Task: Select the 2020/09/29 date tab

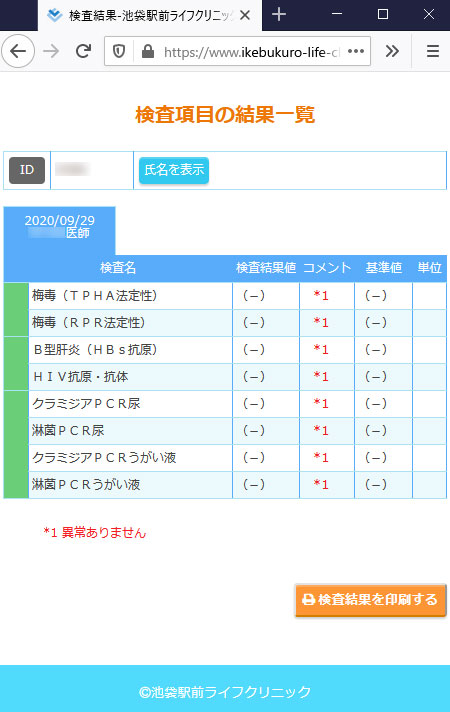Action: click(x=59, y=231)
